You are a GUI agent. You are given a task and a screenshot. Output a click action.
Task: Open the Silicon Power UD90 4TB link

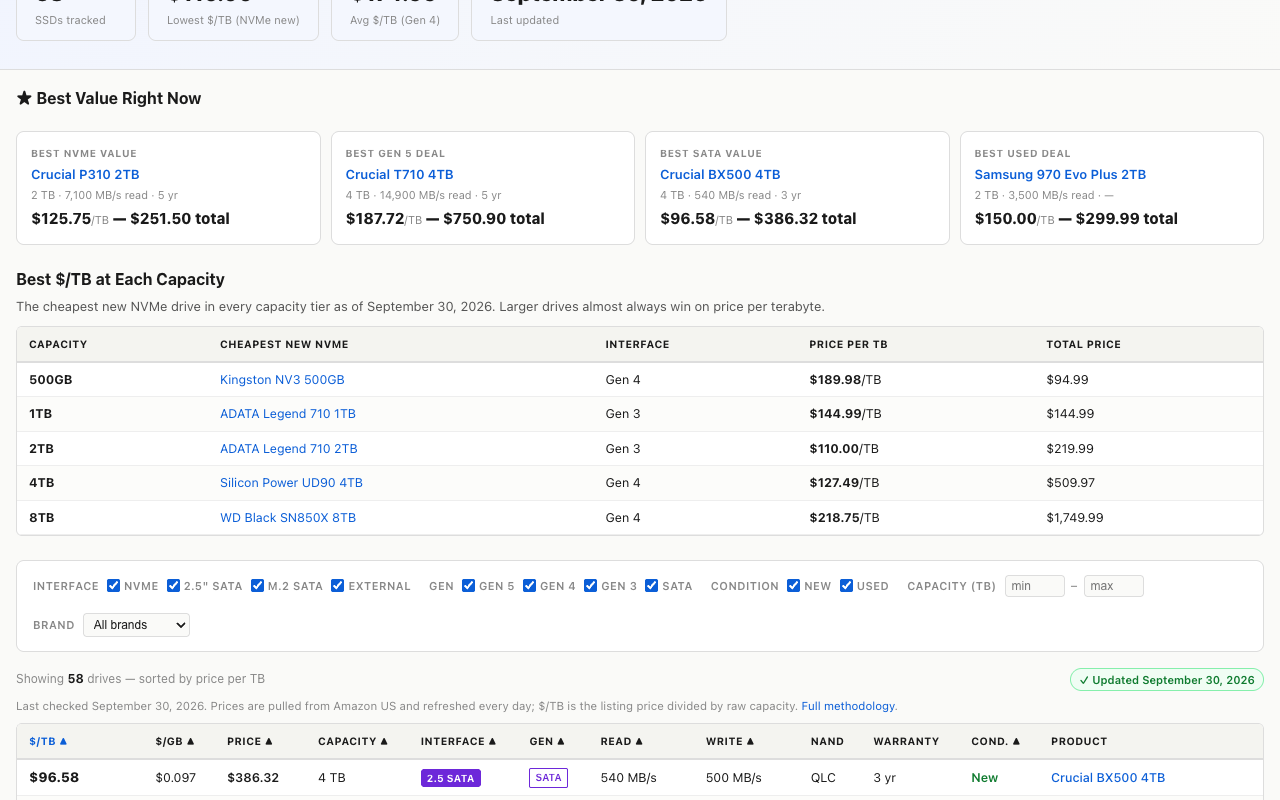pyautogui.click(x=291, y=483)
